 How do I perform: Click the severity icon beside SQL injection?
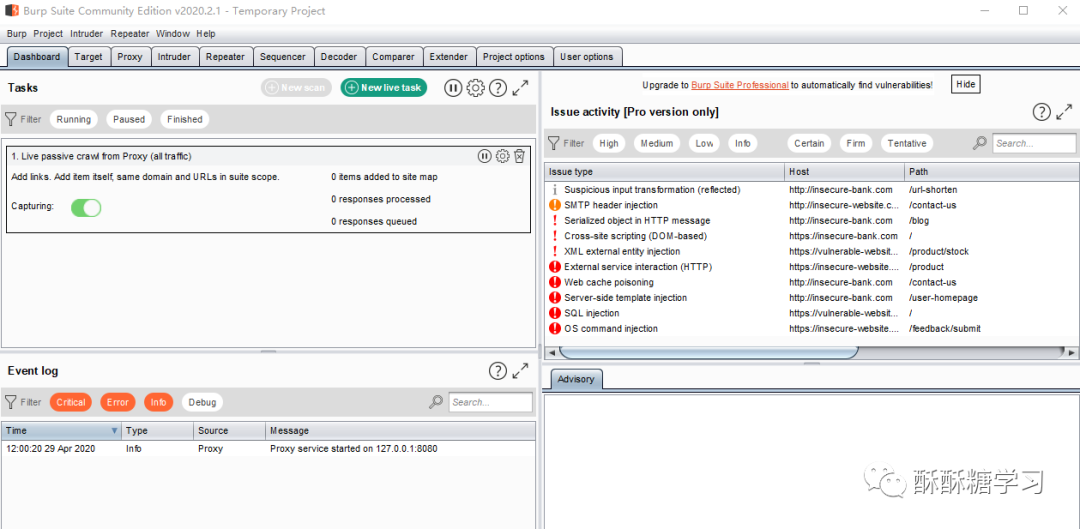[x=554, y=313]
